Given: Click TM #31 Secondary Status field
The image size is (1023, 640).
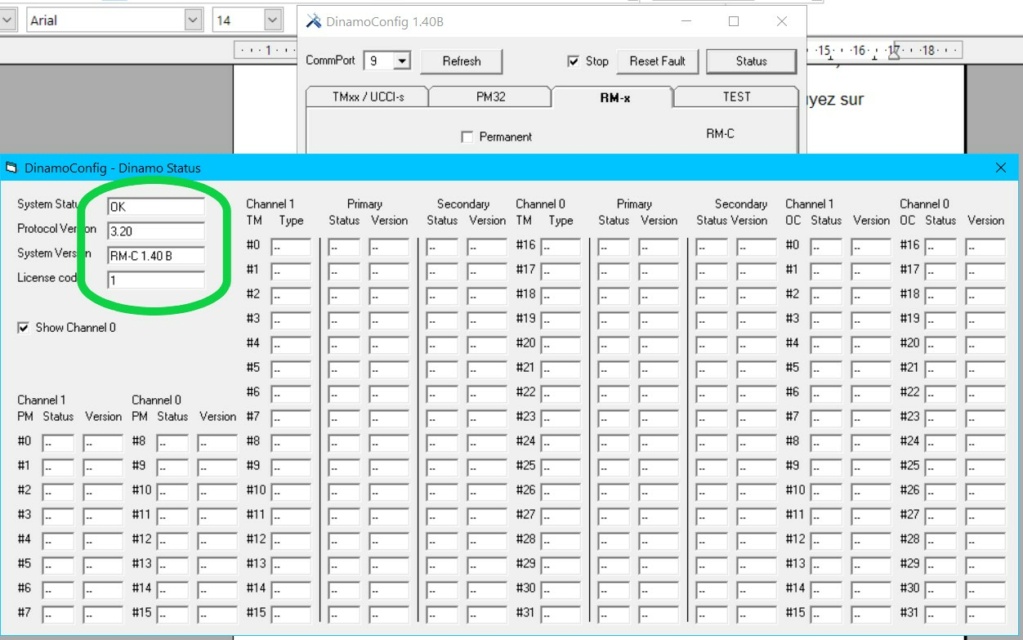Looking at the screenshot, I should pos(711,615).
